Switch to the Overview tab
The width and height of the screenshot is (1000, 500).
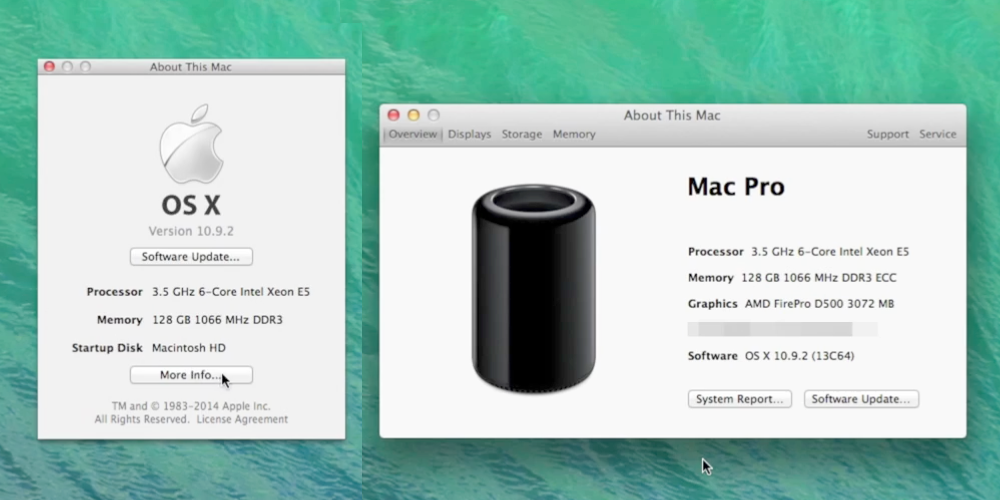413,134
